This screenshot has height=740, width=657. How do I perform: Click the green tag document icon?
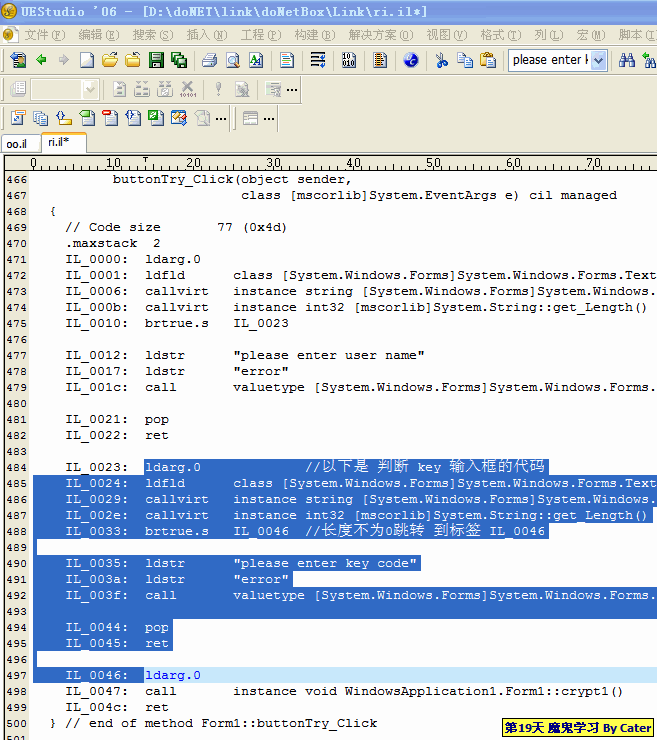(87, 118)
